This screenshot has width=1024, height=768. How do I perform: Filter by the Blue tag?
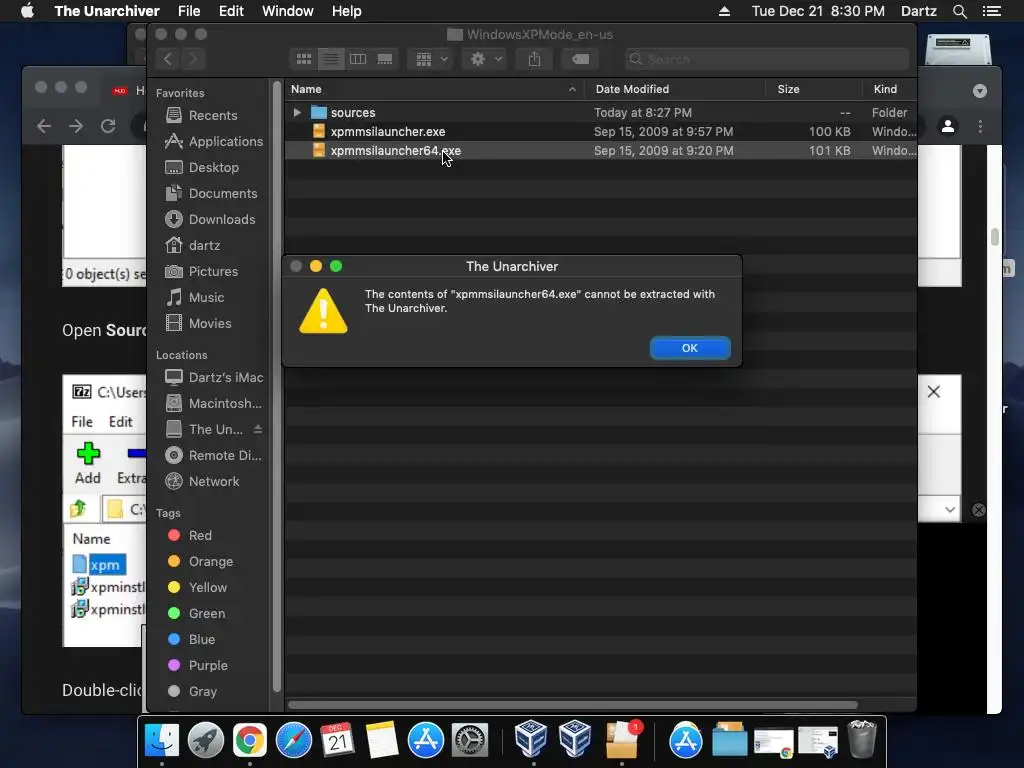[191, 639]
